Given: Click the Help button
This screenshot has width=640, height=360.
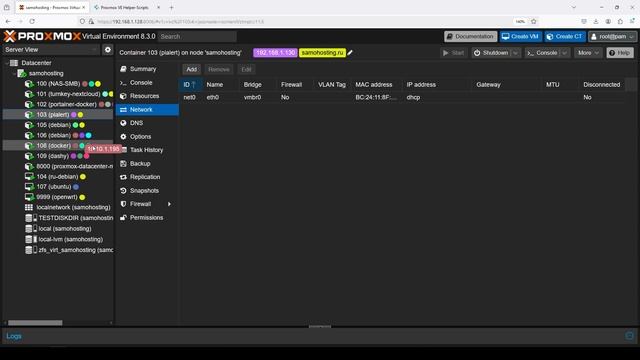Looking at the screenshot, I should click(620, 53).
